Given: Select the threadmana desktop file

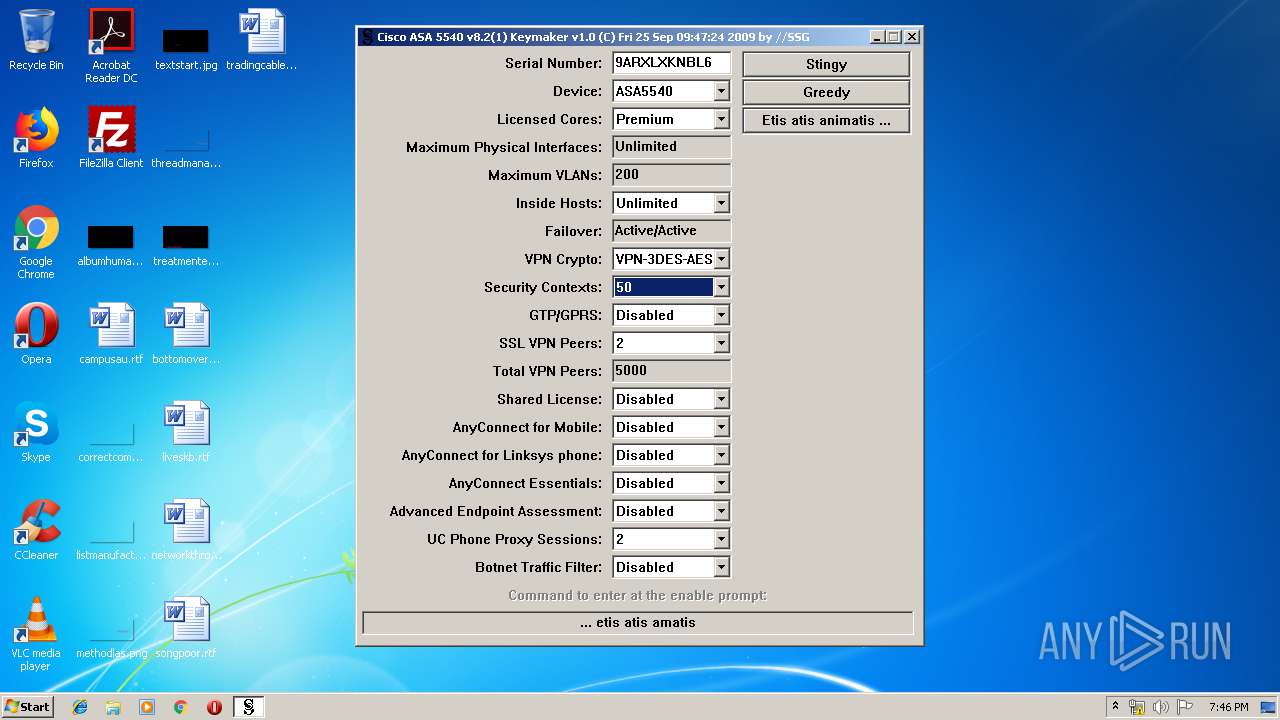Looking at the screenshot, I should 186,148.
